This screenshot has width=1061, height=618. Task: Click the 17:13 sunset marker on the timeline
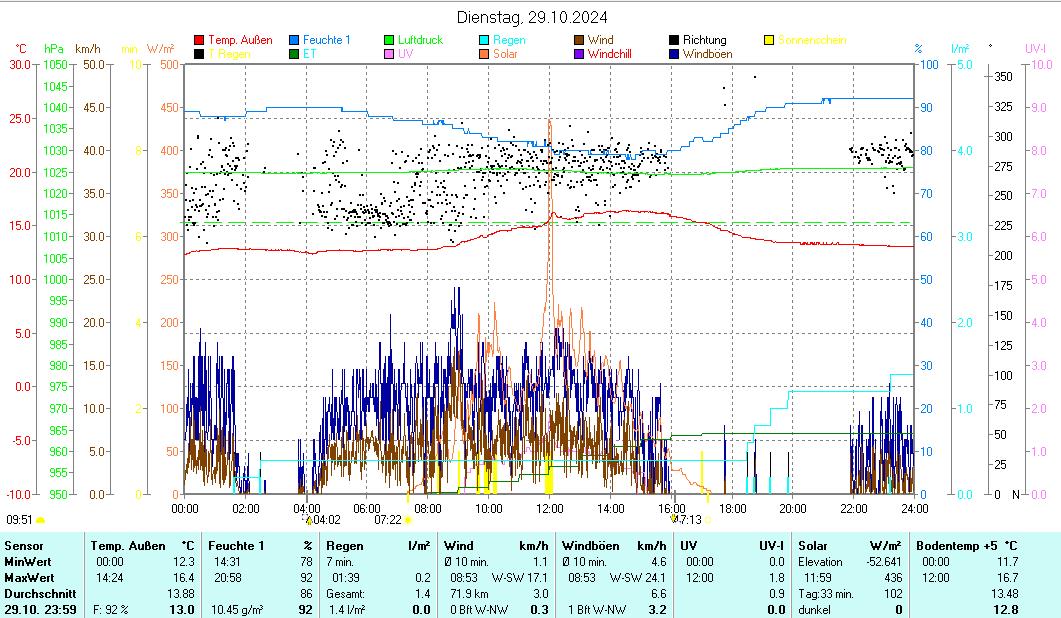[675, 520]
